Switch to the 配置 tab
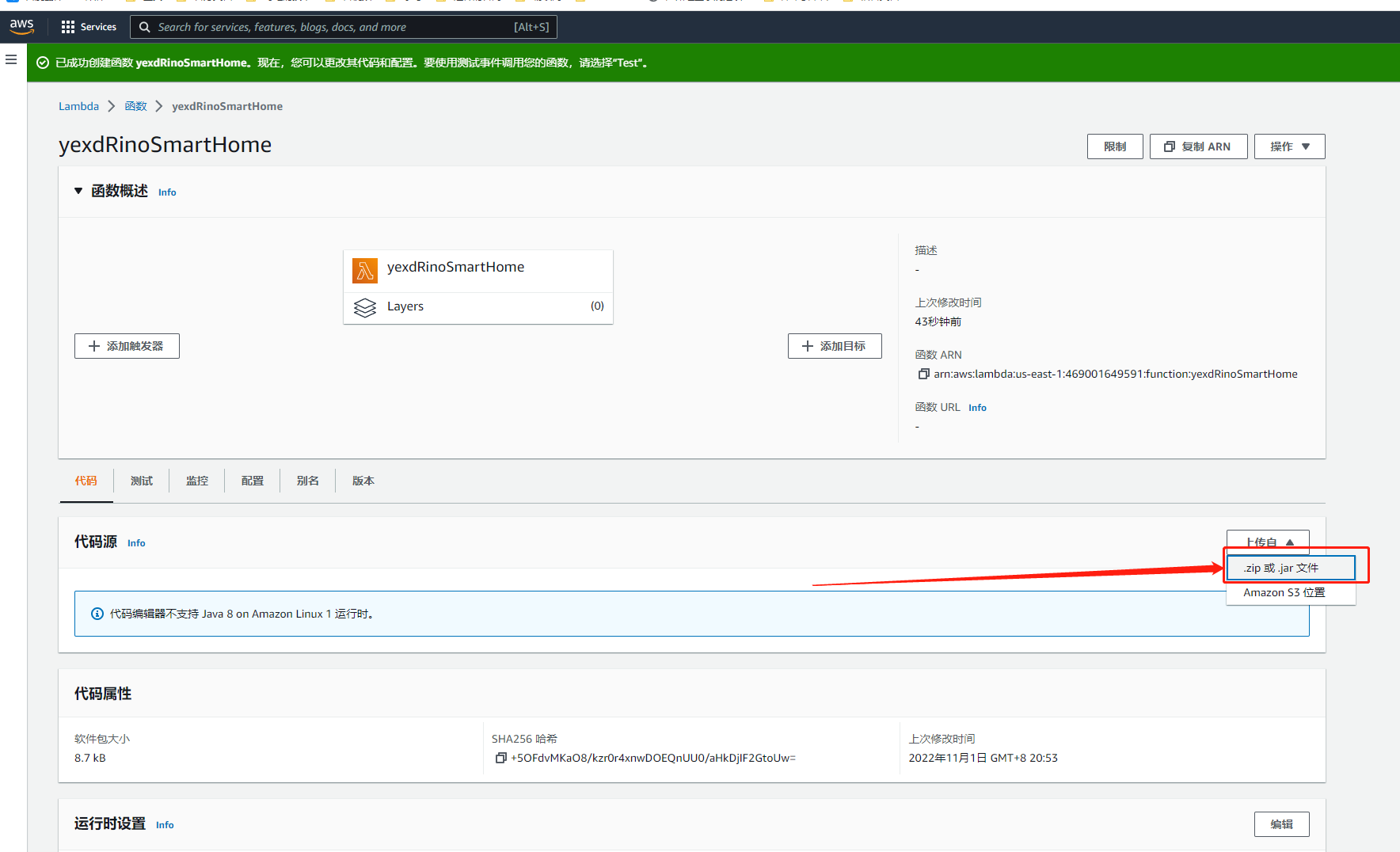The height and width of the screenshot is (852, 1400). (x=253, y=481)
